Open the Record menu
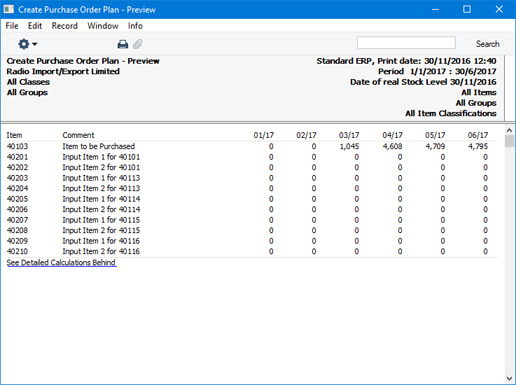 (x=65, y=26)
